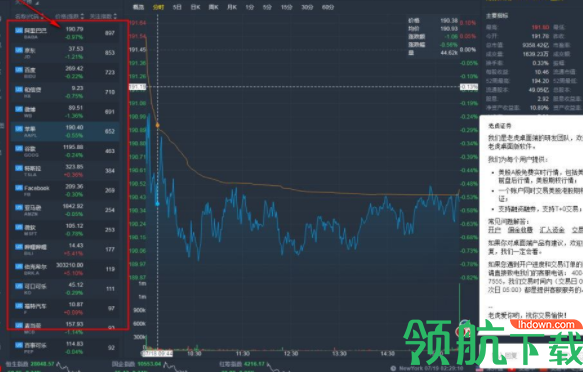
Task: Sort watchlist by 名称代码 column
Action: [29, 16]
